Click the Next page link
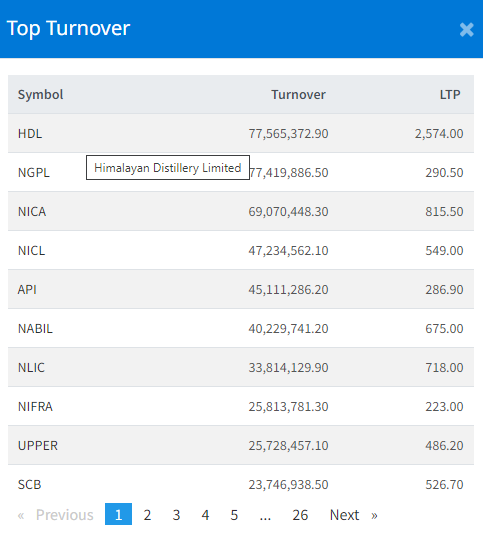The height and width of the screenshot is (549, 483). click(x=354, y=515)
